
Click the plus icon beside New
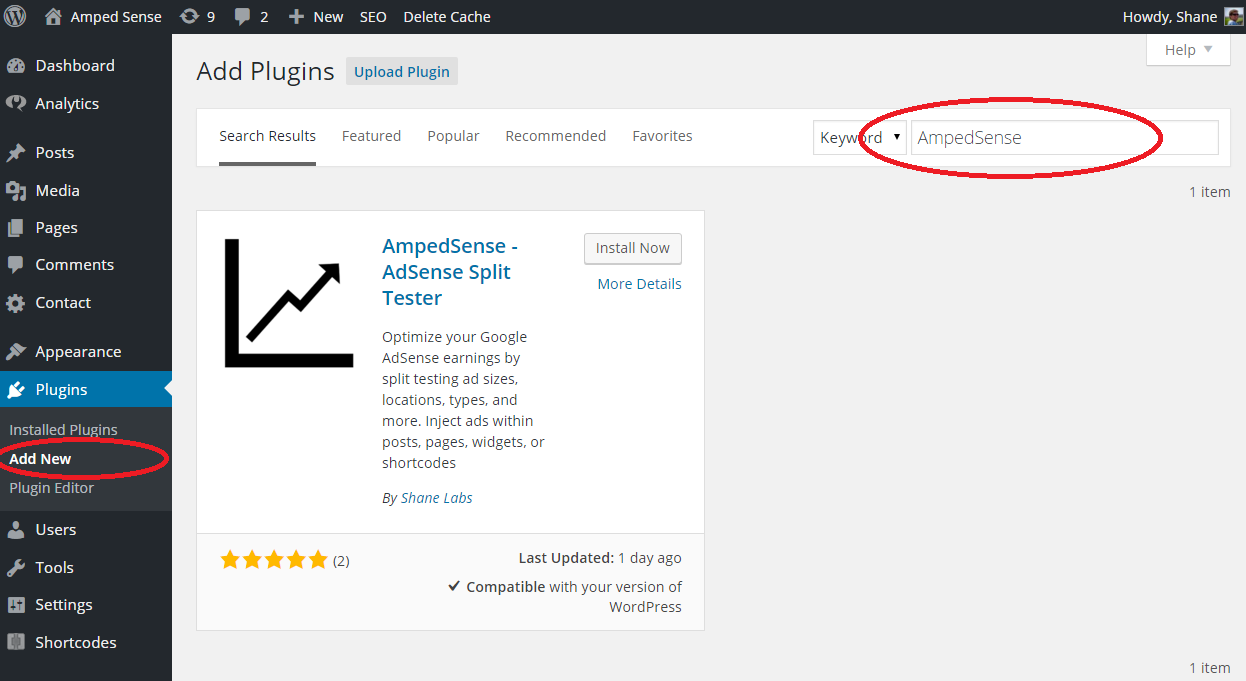click(x=296, y=17)
